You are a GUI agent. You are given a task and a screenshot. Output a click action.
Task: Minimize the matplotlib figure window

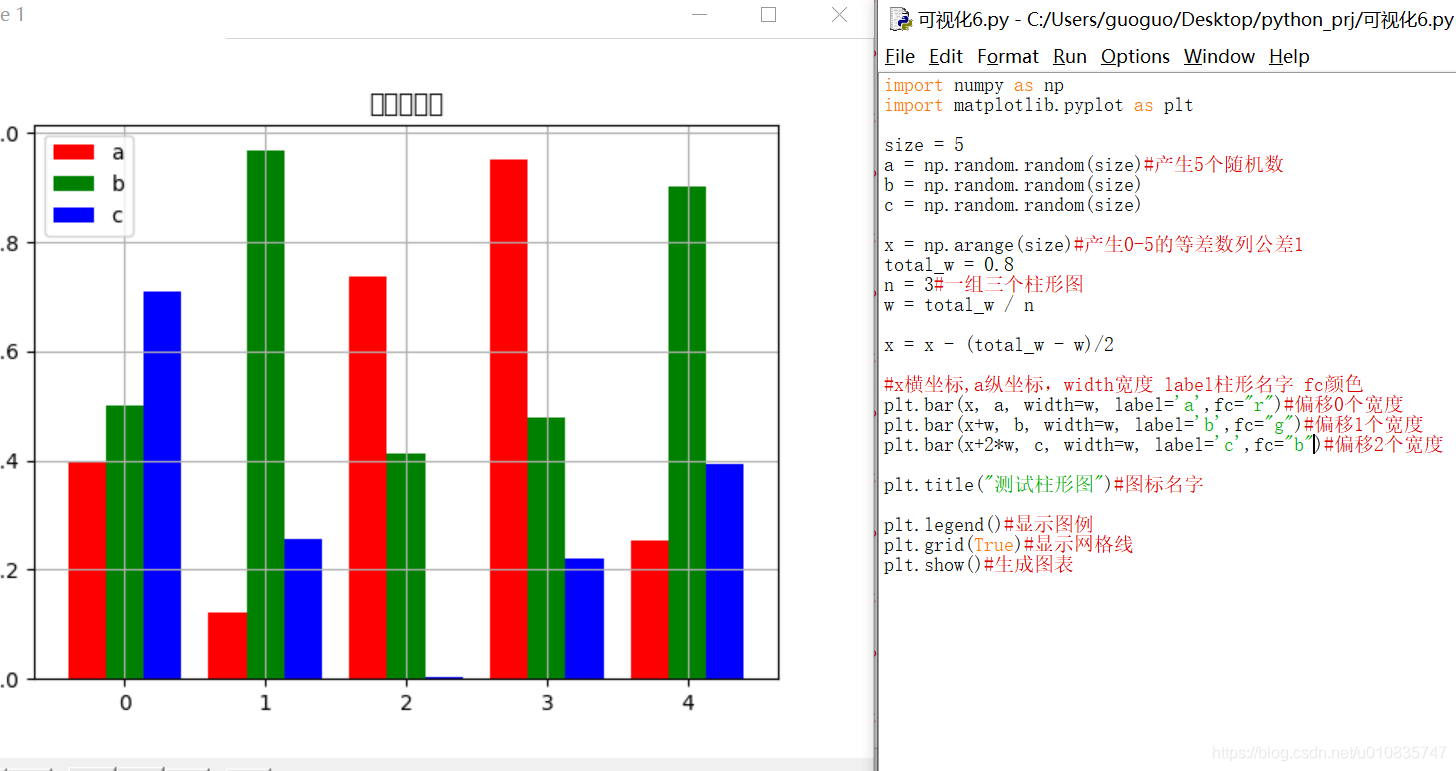tap(698, 15)
